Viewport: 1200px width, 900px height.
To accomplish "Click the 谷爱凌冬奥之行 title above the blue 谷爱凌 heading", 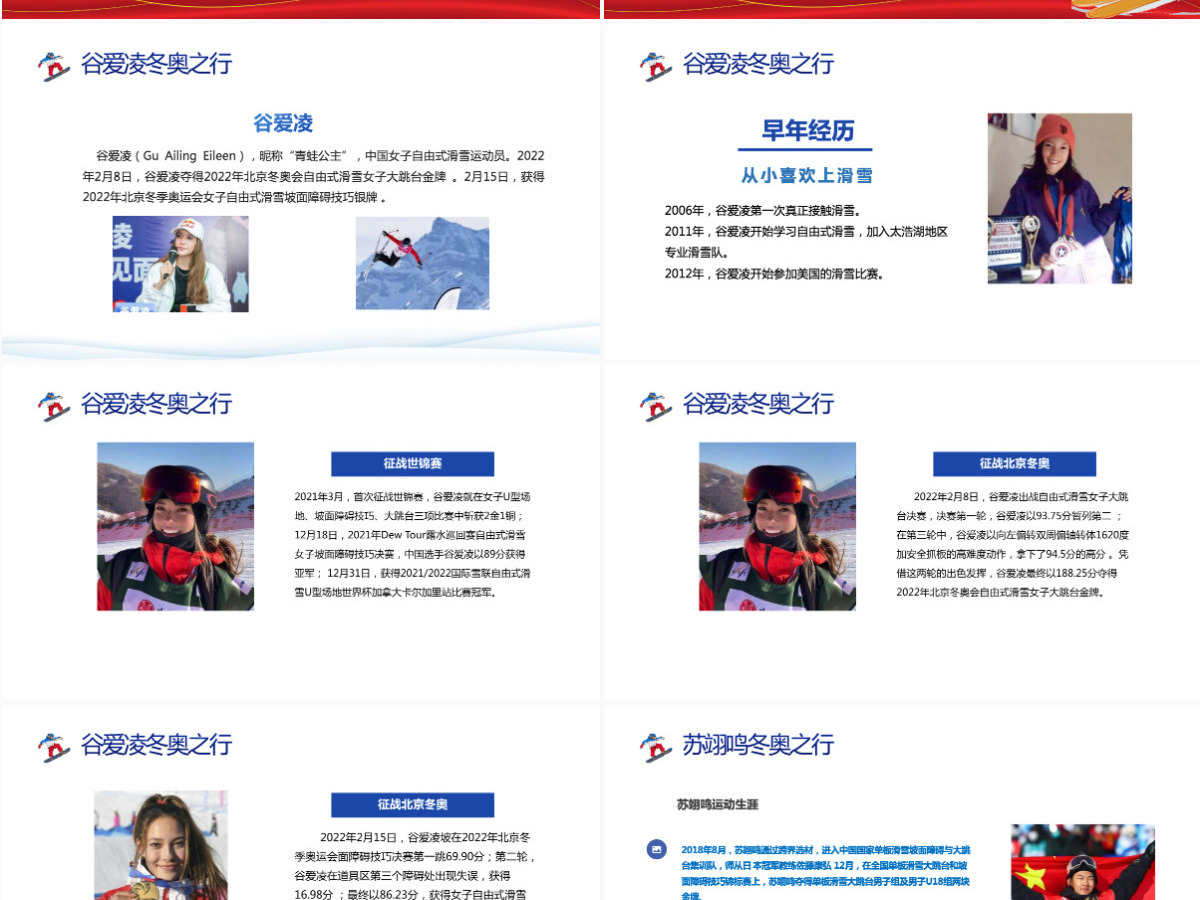I will tap(156, 64).
